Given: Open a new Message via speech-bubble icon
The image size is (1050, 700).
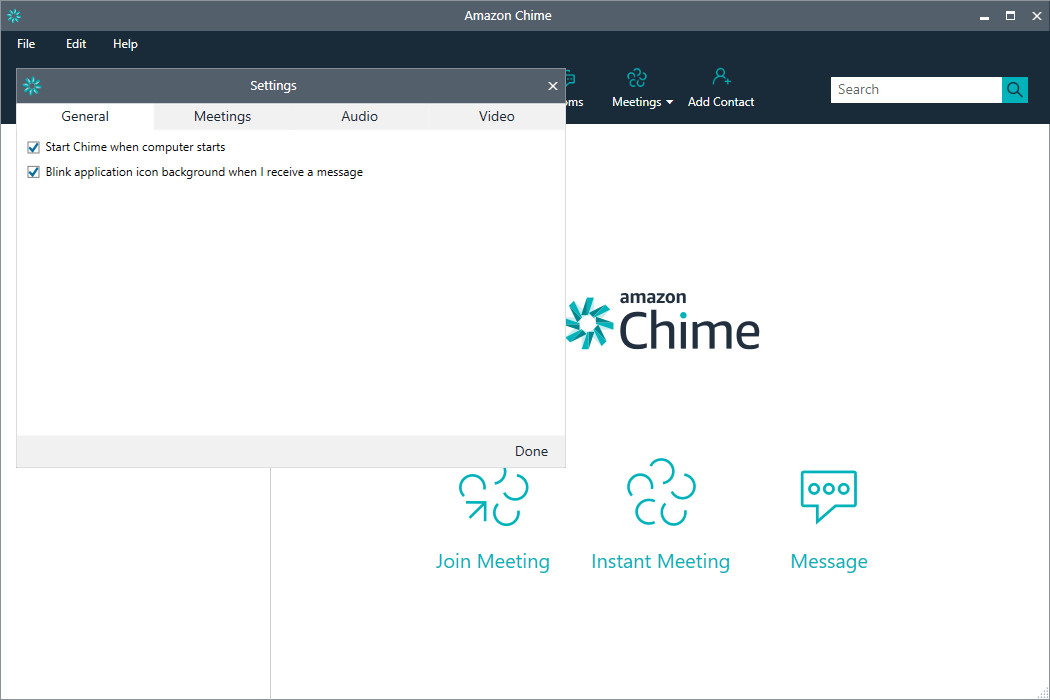Looking at the screenshot, I should tap(829, 496).
